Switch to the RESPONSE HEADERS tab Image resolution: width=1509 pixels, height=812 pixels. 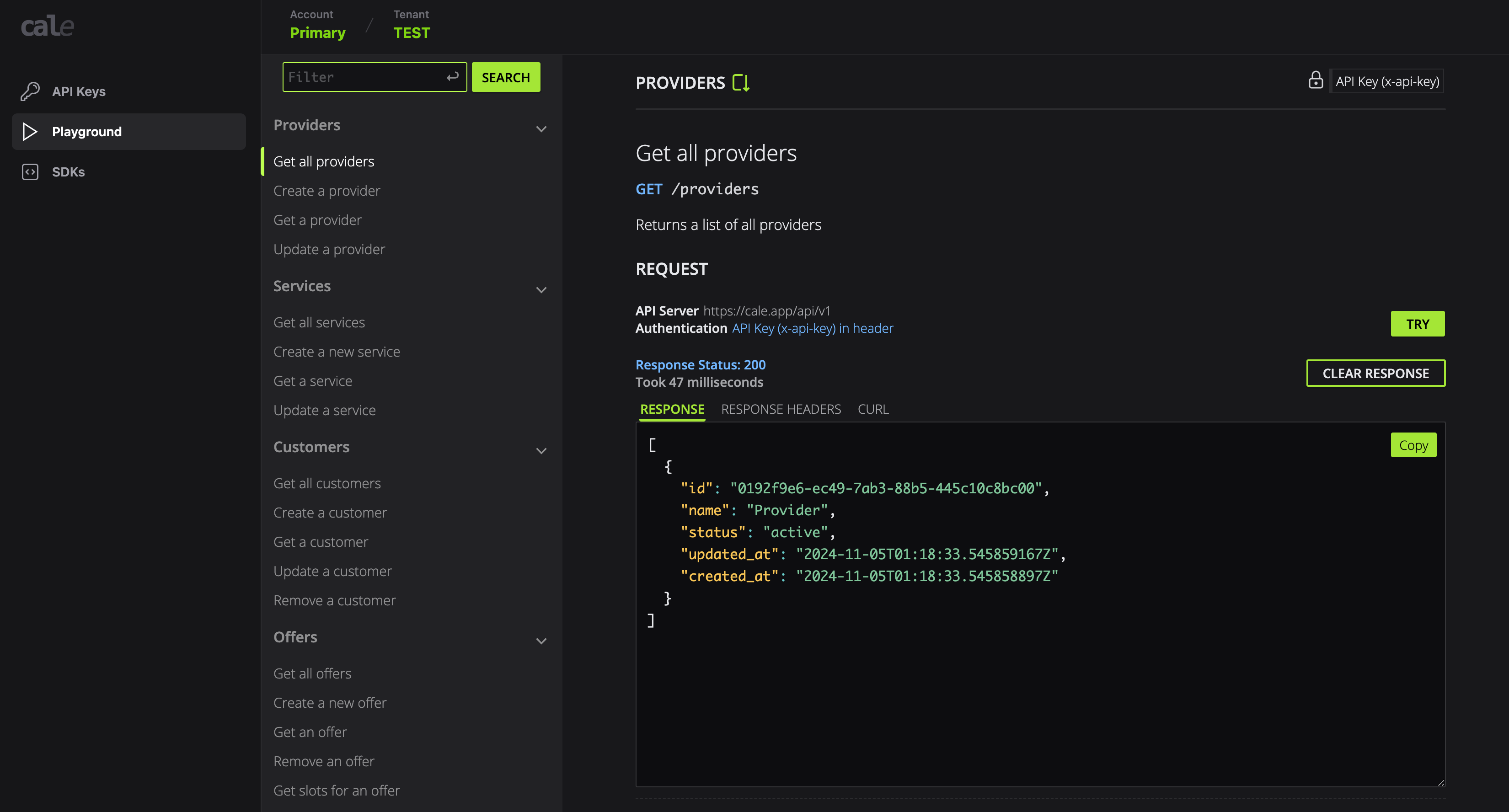(x=781, y=409)
